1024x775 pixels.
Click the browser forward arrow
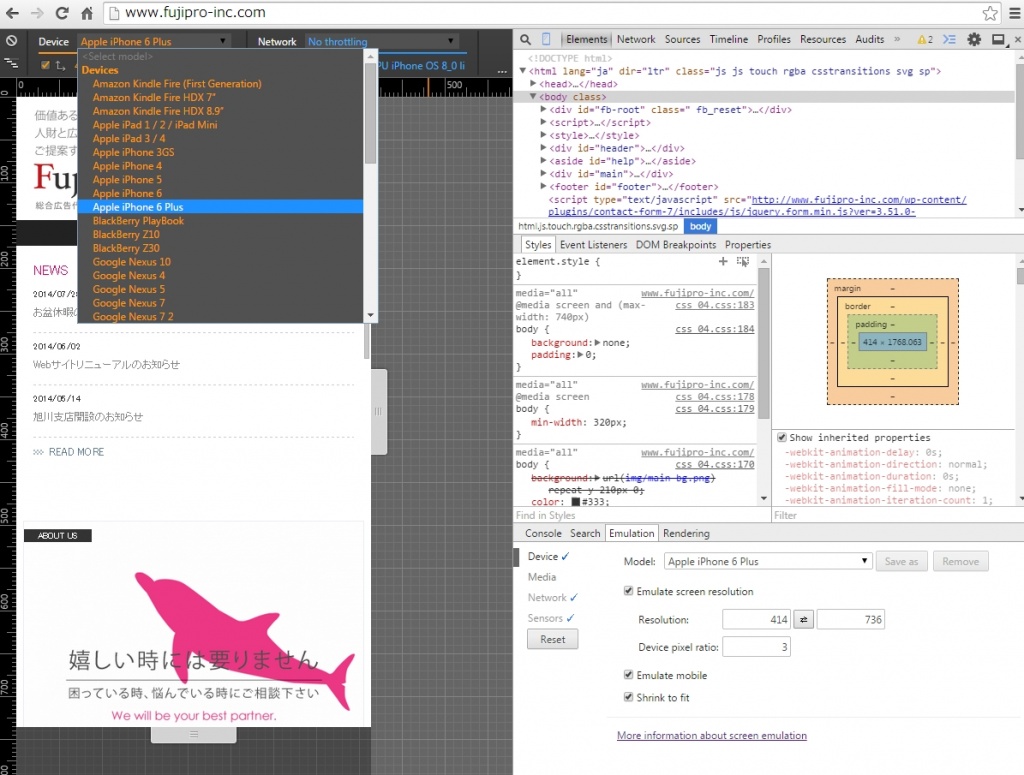coord(37,12)
